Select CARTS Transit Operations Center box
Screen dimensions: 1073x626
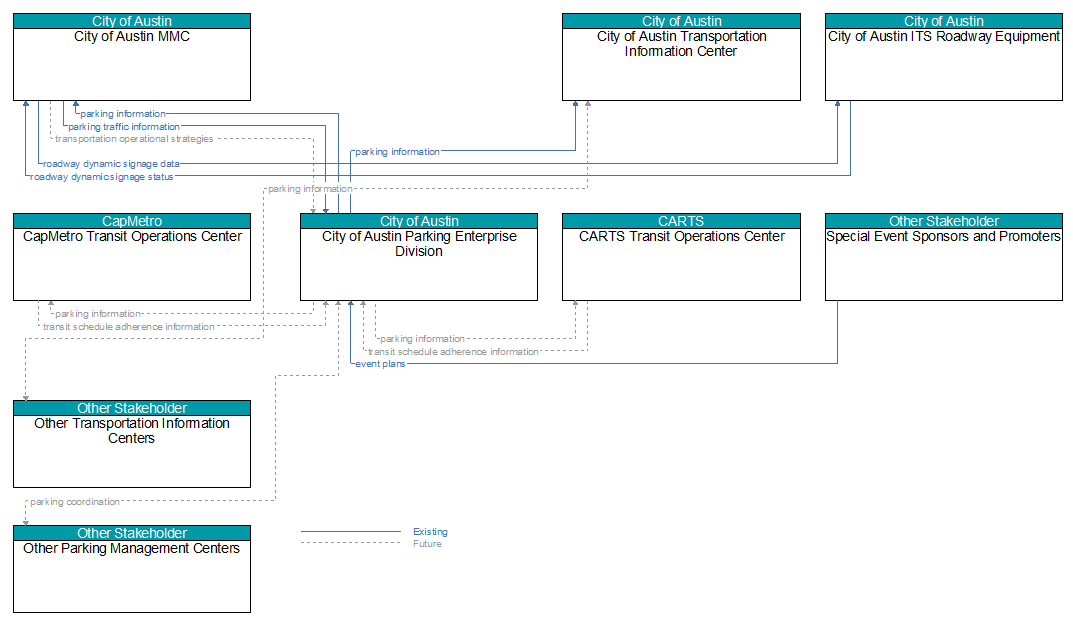[x=681, y=257]
